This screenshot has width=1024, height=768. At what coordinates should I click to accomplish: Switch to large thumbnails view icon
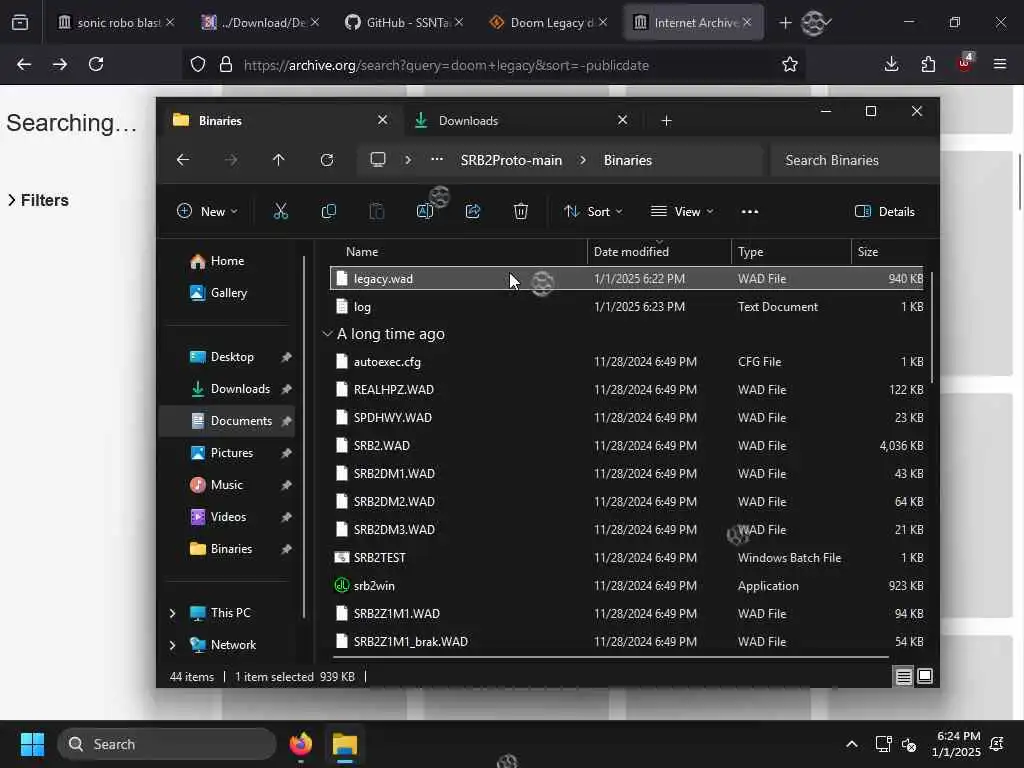pos(925,677)
